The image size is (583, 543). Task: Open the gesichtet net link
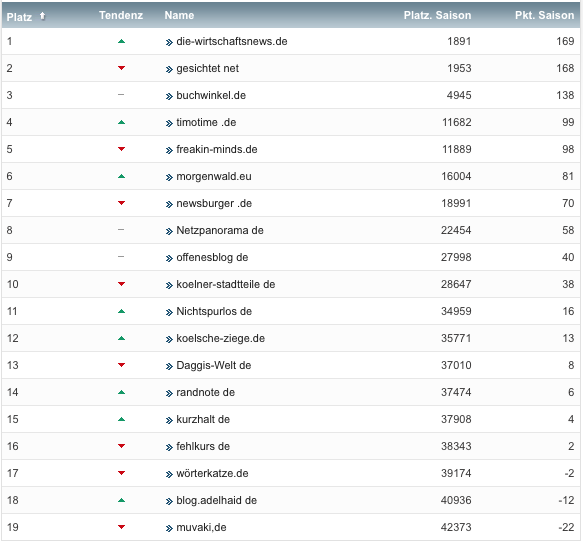pyautogui.click(x=207, y=68)
